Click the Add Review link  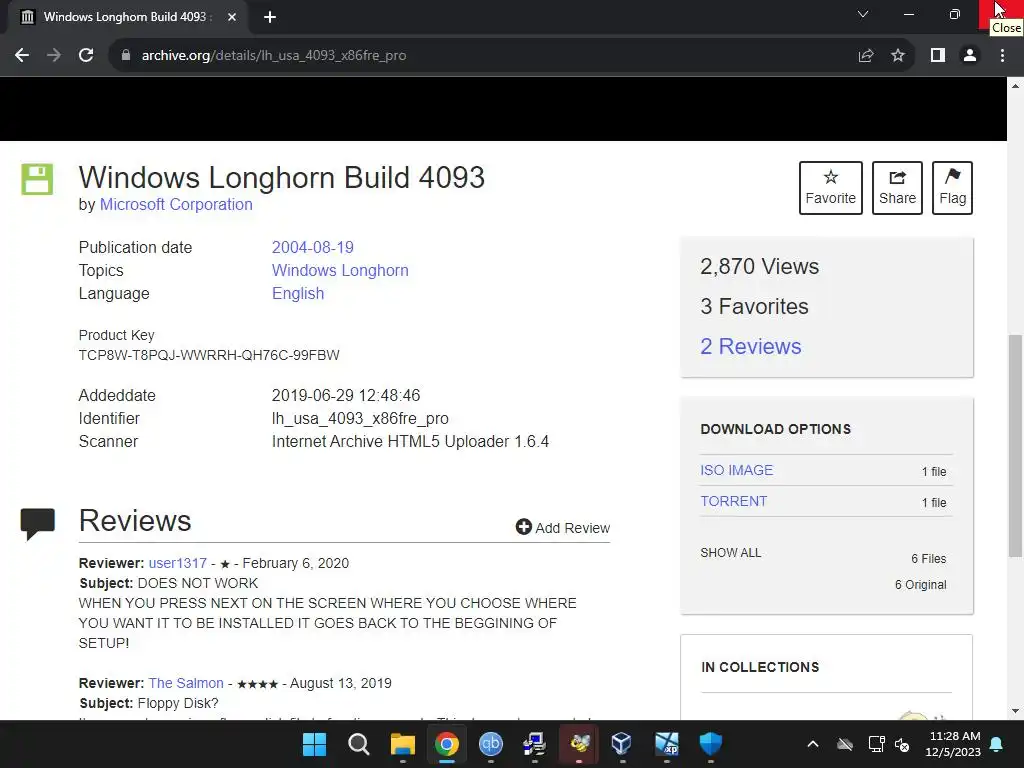pyautogui.click(x=562, y=527)
